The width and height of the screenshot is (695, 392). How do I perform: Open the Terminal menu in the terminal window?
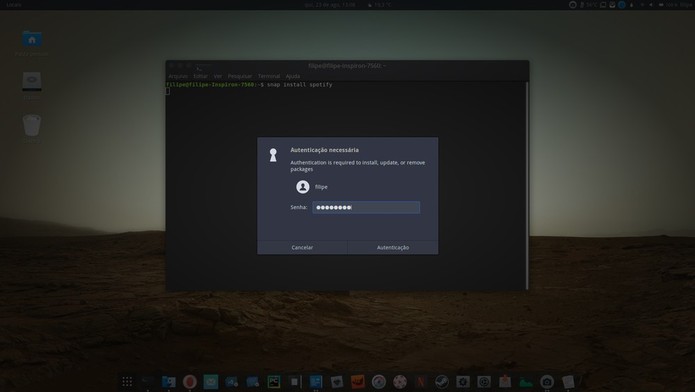tap(269, 76)
